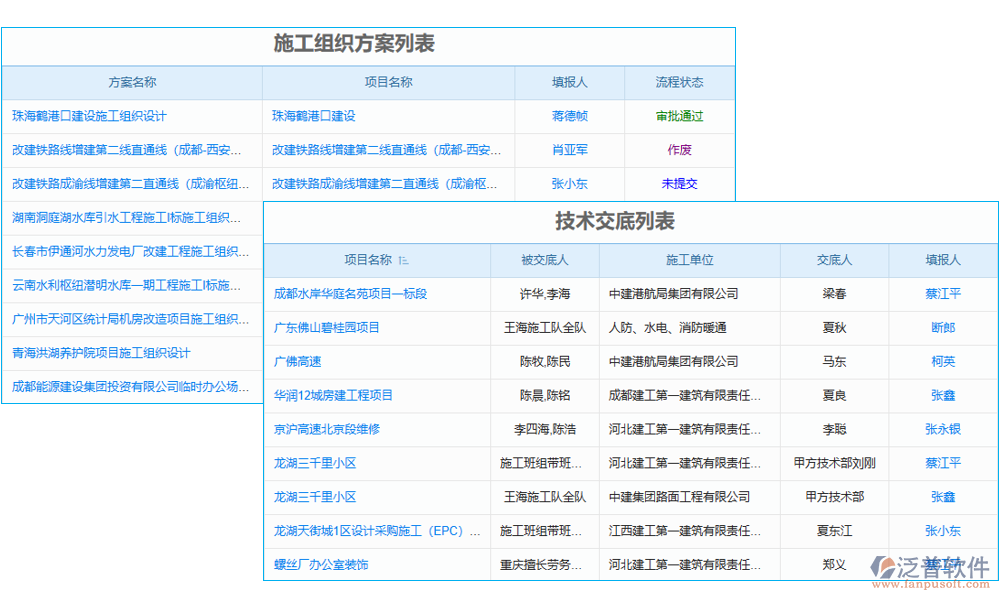
Task: Click filler 蔡江平 in 填报人 column
Action: click(942, 294)
